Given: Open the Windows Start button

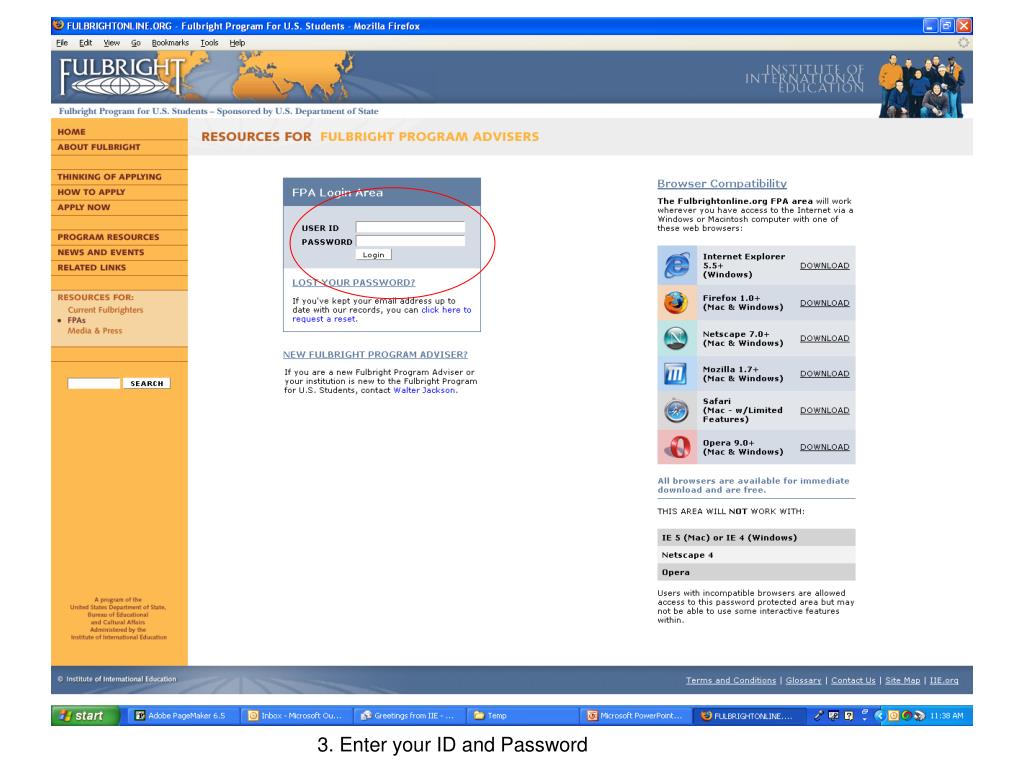Looking at the screenshot, I should point(85,715).
